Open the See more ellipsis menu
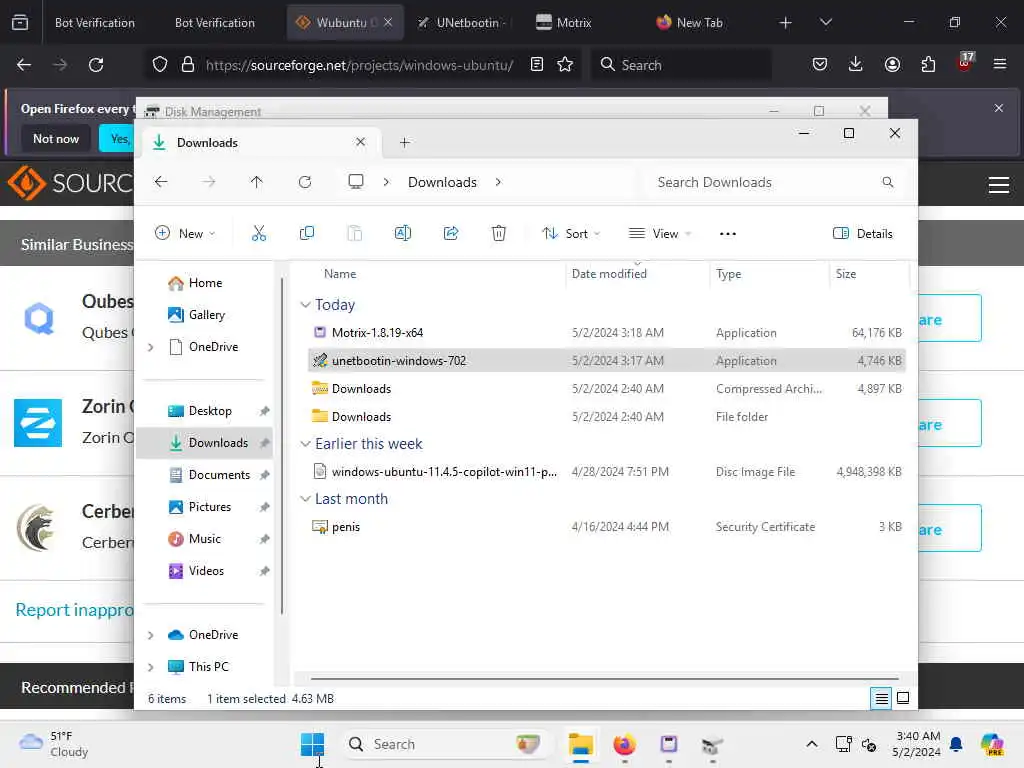 pyautogui.click(x=728, y=234)
